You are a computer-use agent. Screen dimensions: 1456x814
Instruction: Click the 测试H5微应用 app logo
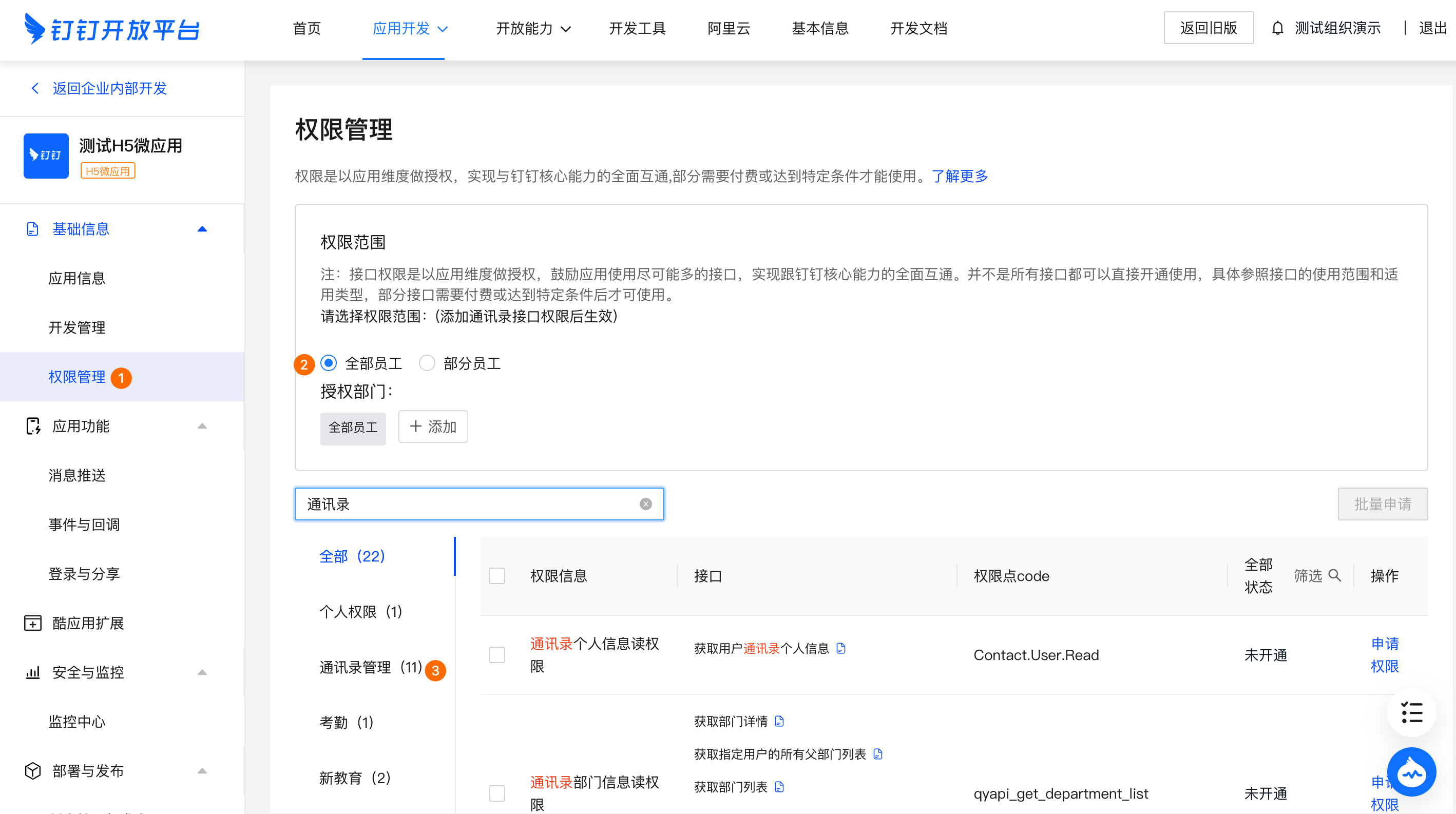tap(46, 156)
